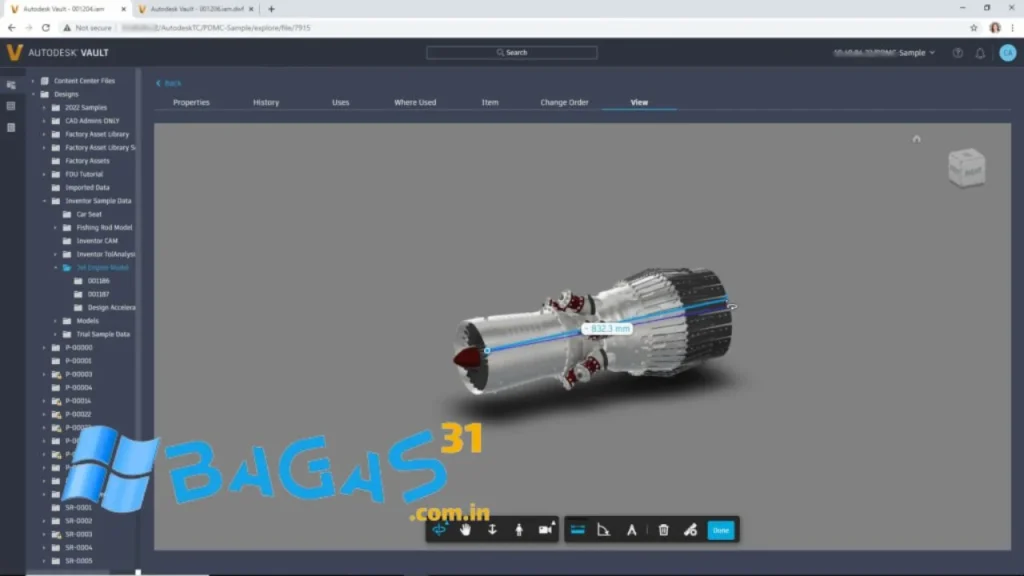Open the second left sidebar icon
The width and height of the screenshot is (1024, 576).
click(11, 106)
